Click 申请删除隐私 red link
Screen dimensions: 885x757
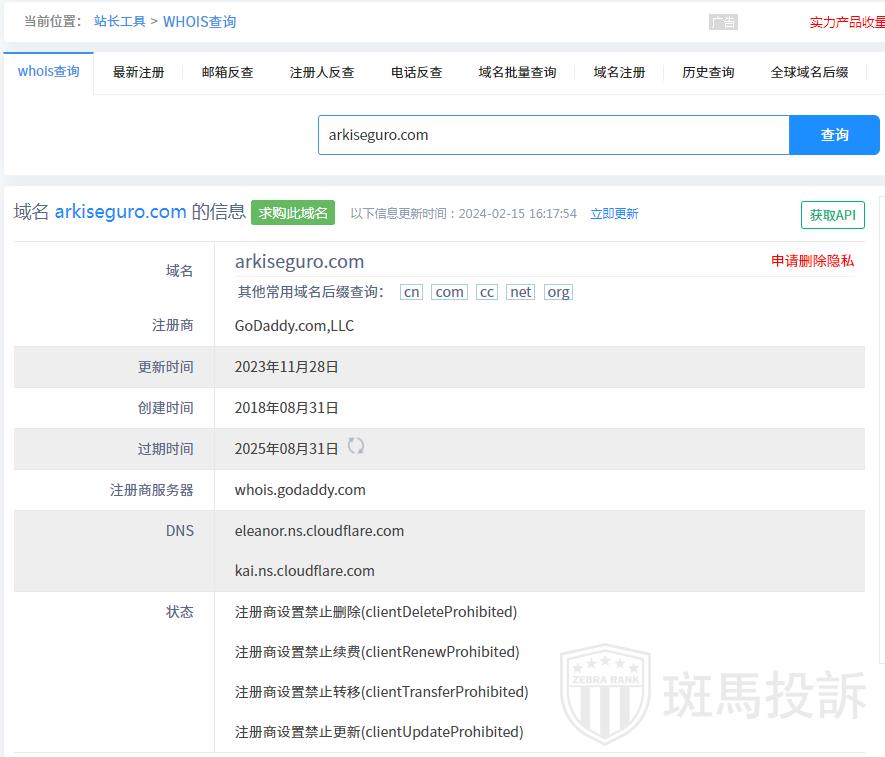(812, 261)
